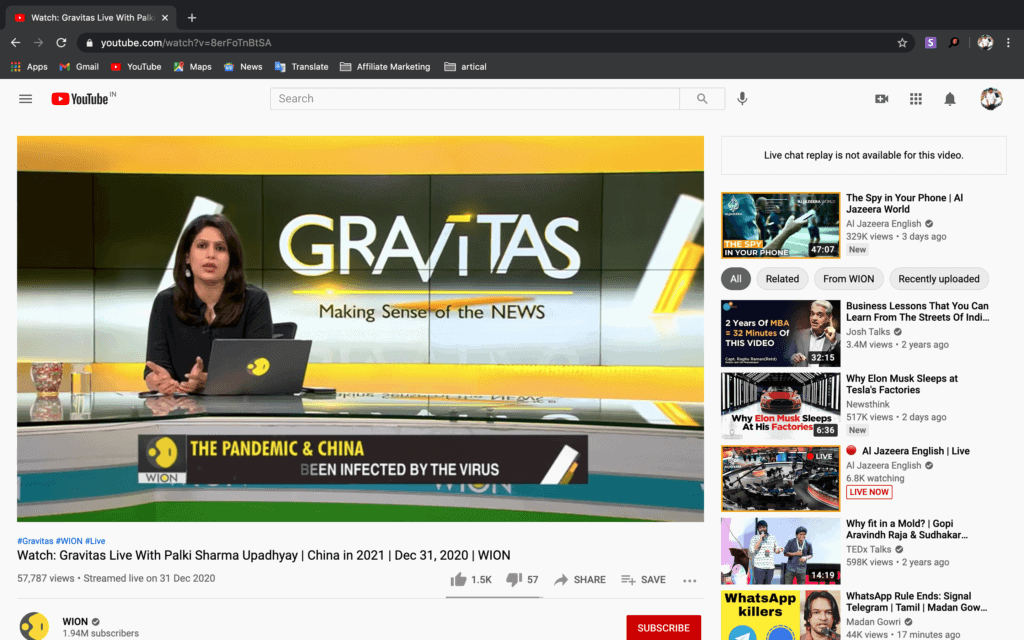
Task: Open title 'The Spy in Your Phone | Al Jazeera World'
Action: [x=904, y=204]
